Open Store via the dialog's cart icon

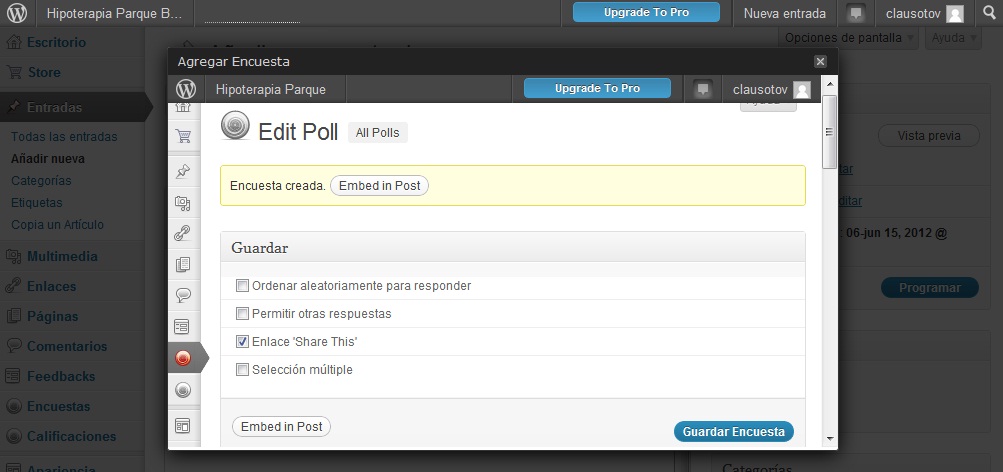pyautogui.click(x=183, y=136)
